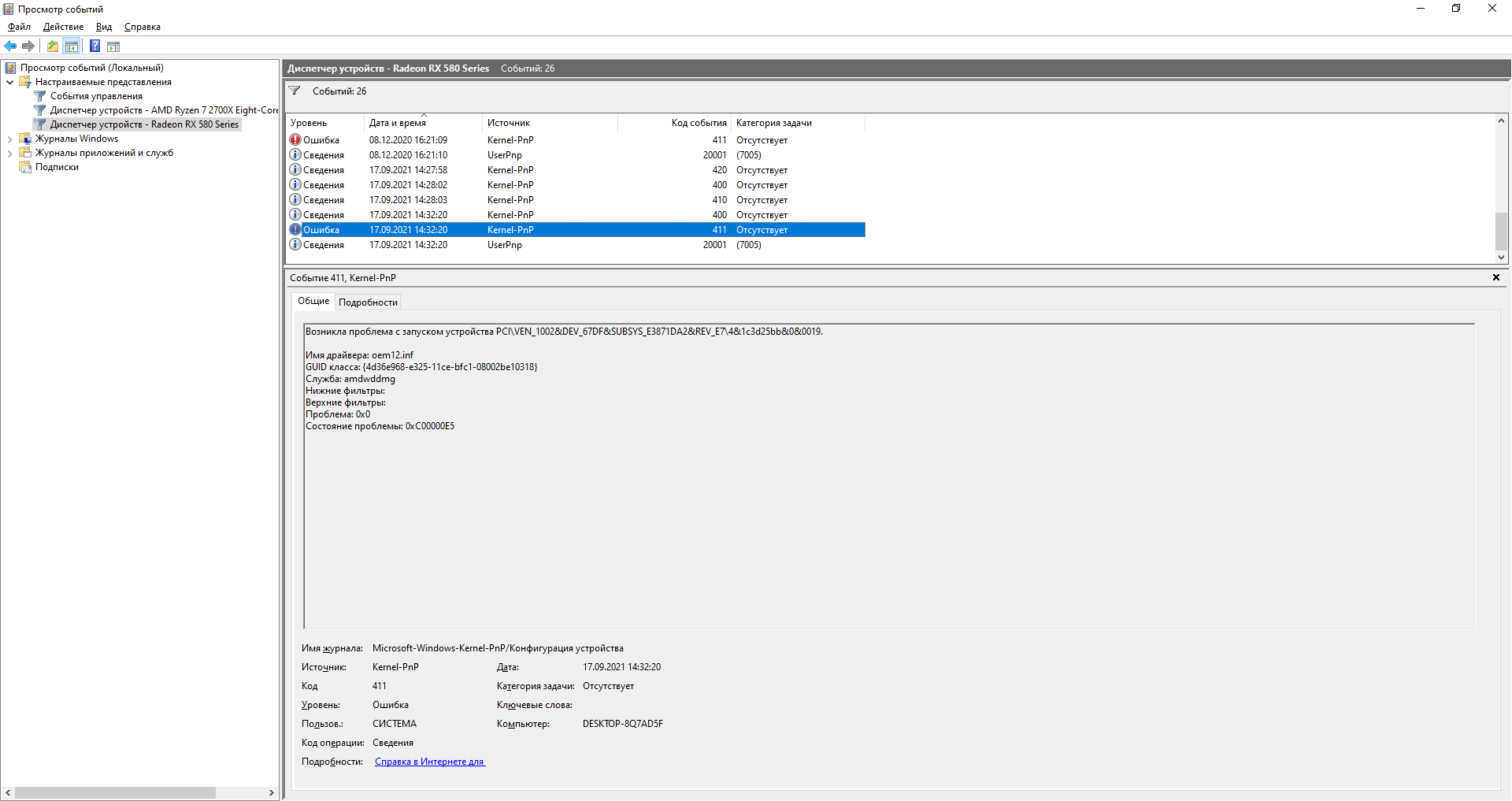
Task: Click the info icon of the 17.09.2021 14:28:02 event
Action: tap(295, 185)
